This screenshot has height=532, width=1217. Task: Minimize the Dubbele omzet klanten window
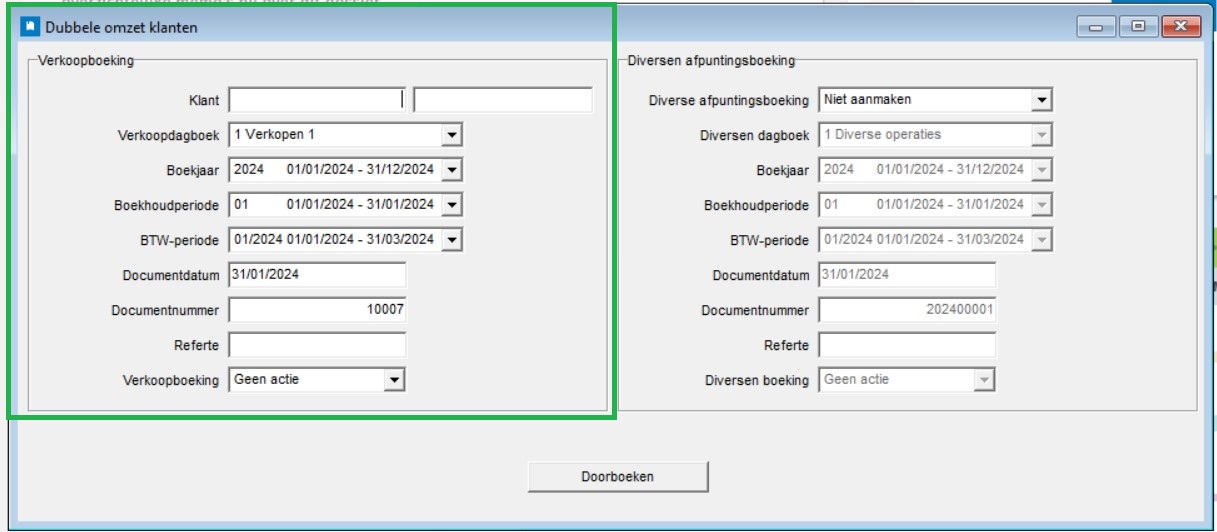[x=1096, y=27]
